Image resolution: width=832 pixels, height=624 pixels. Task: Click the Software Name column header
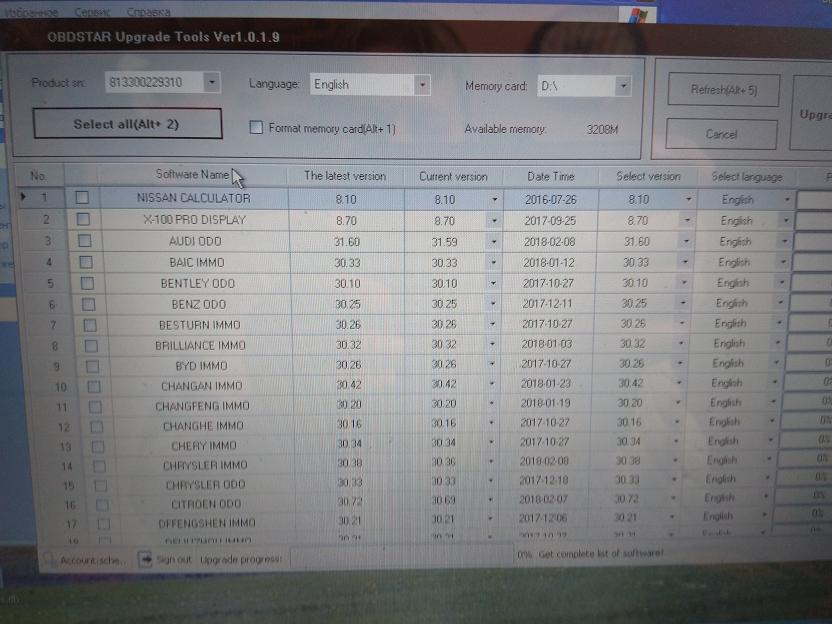[192, 174]
